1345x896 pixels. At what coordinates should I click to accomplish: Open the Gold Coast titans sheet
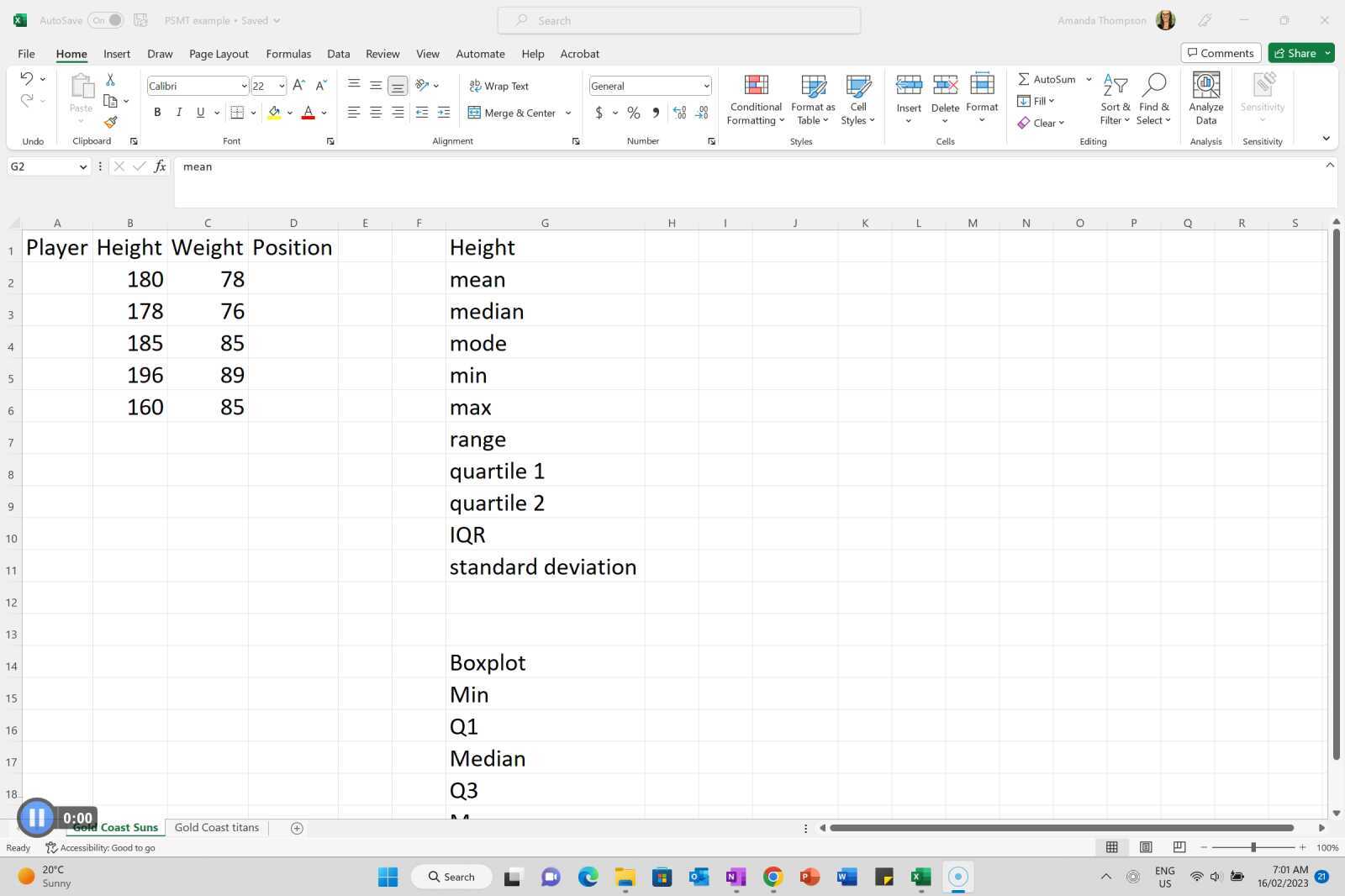coord(216,827)
